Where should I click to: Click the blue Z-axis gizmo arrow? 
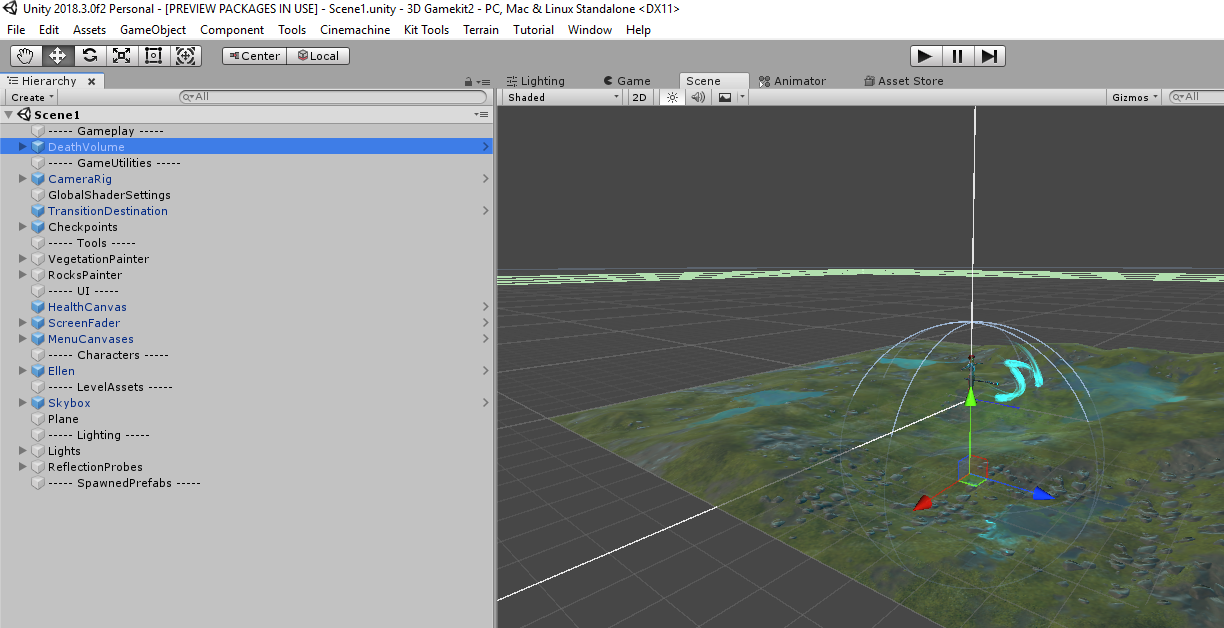1044,493
